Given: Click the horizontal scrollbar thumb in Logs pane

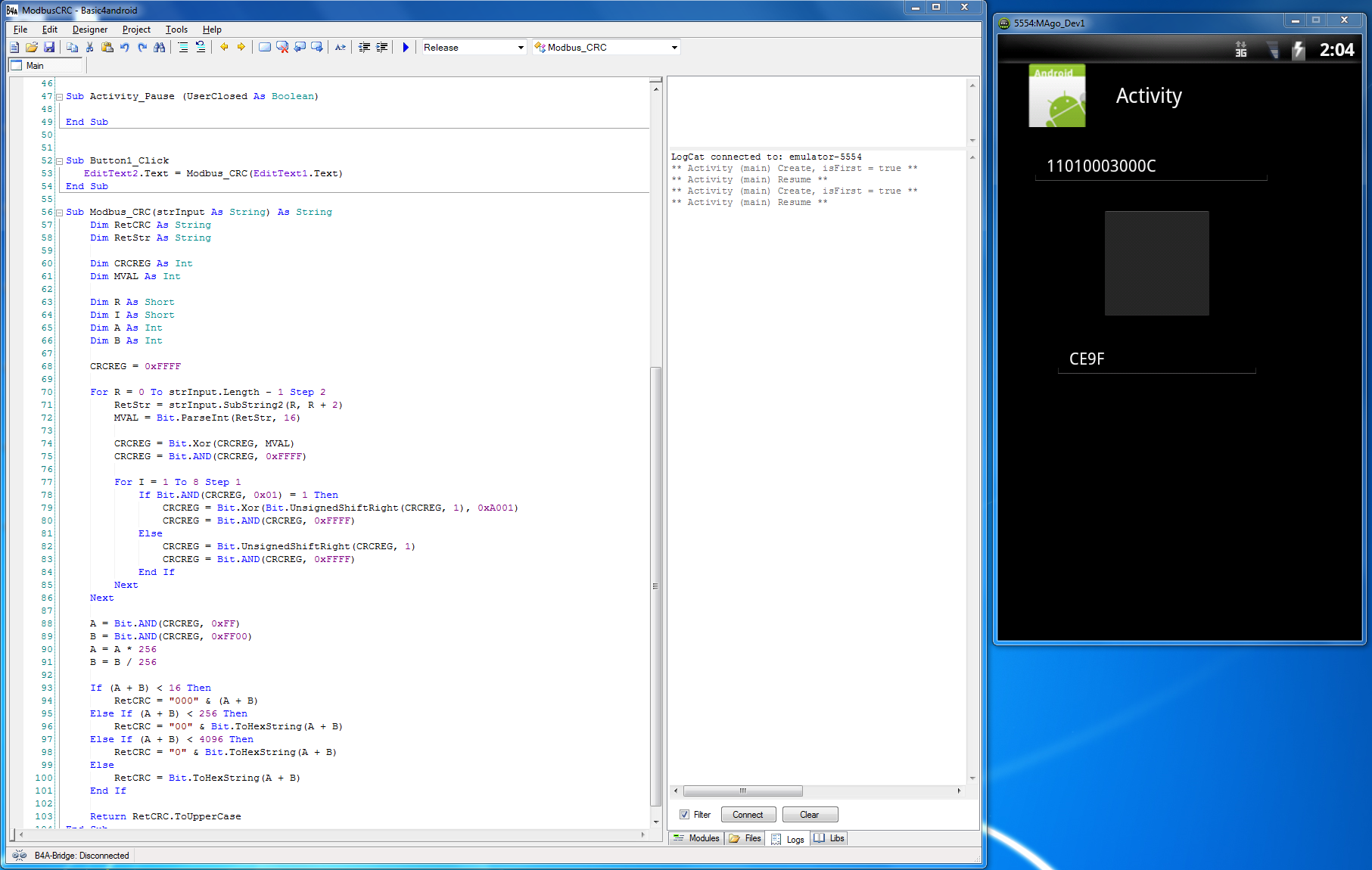Looking at the screenshot, I should pyautogui.click(x=742, y=791).
